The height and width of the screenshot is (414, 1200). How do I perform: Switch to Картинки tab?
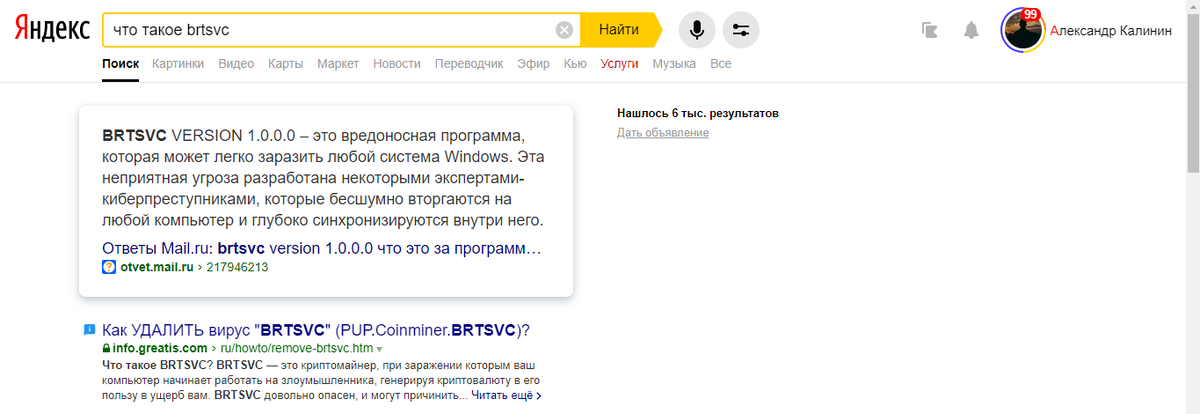(x=178, y=63)
